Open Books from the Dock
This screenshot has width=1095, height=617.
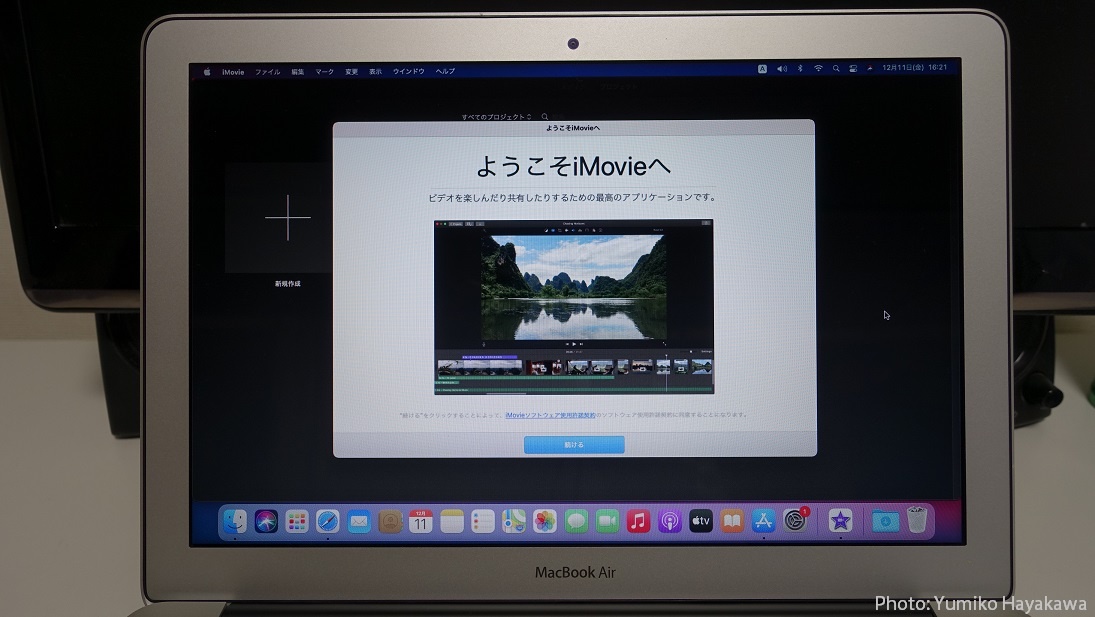[x=732, y=521]
